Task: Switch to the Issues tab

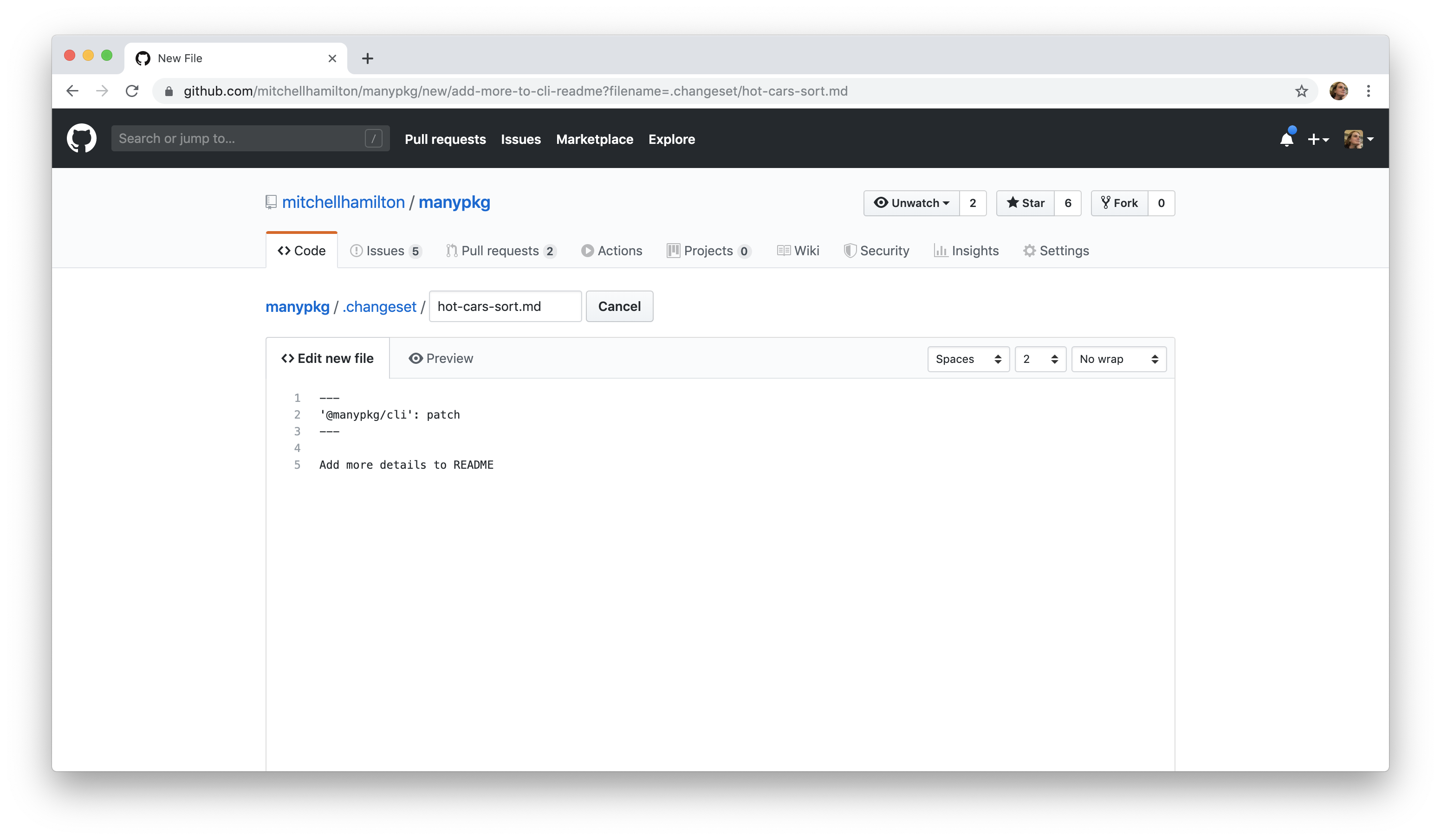Action: click(x=385, y=251)
